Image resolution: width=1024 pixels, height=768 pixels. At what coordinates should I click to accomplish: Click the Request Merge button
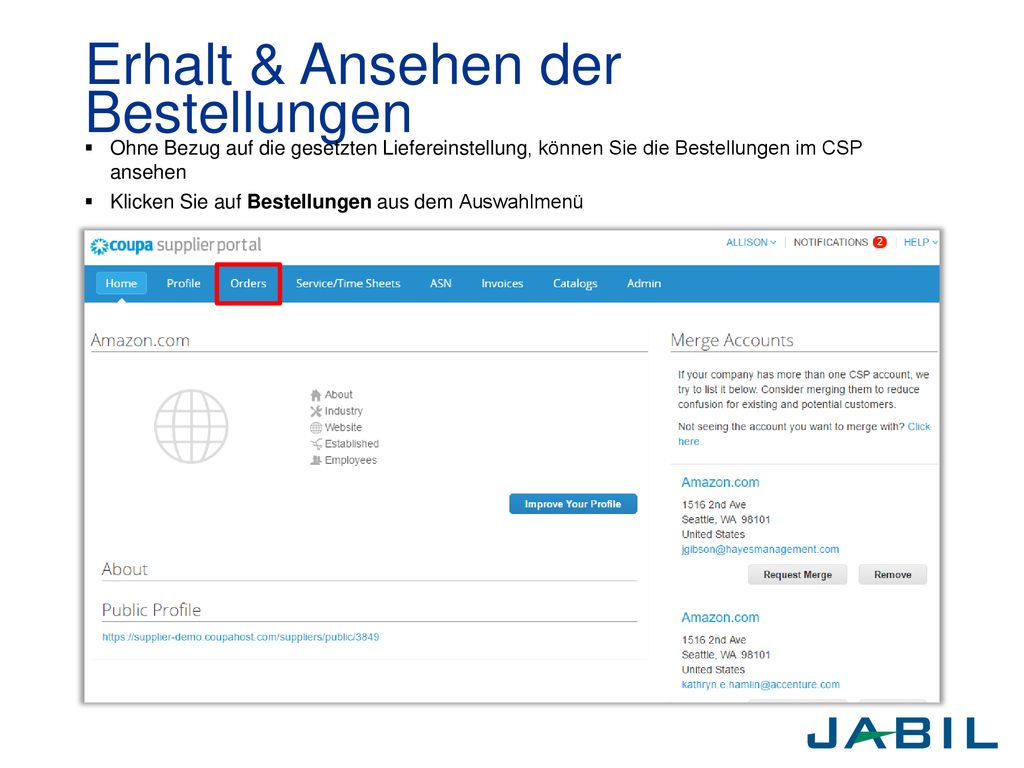(797, 575)
